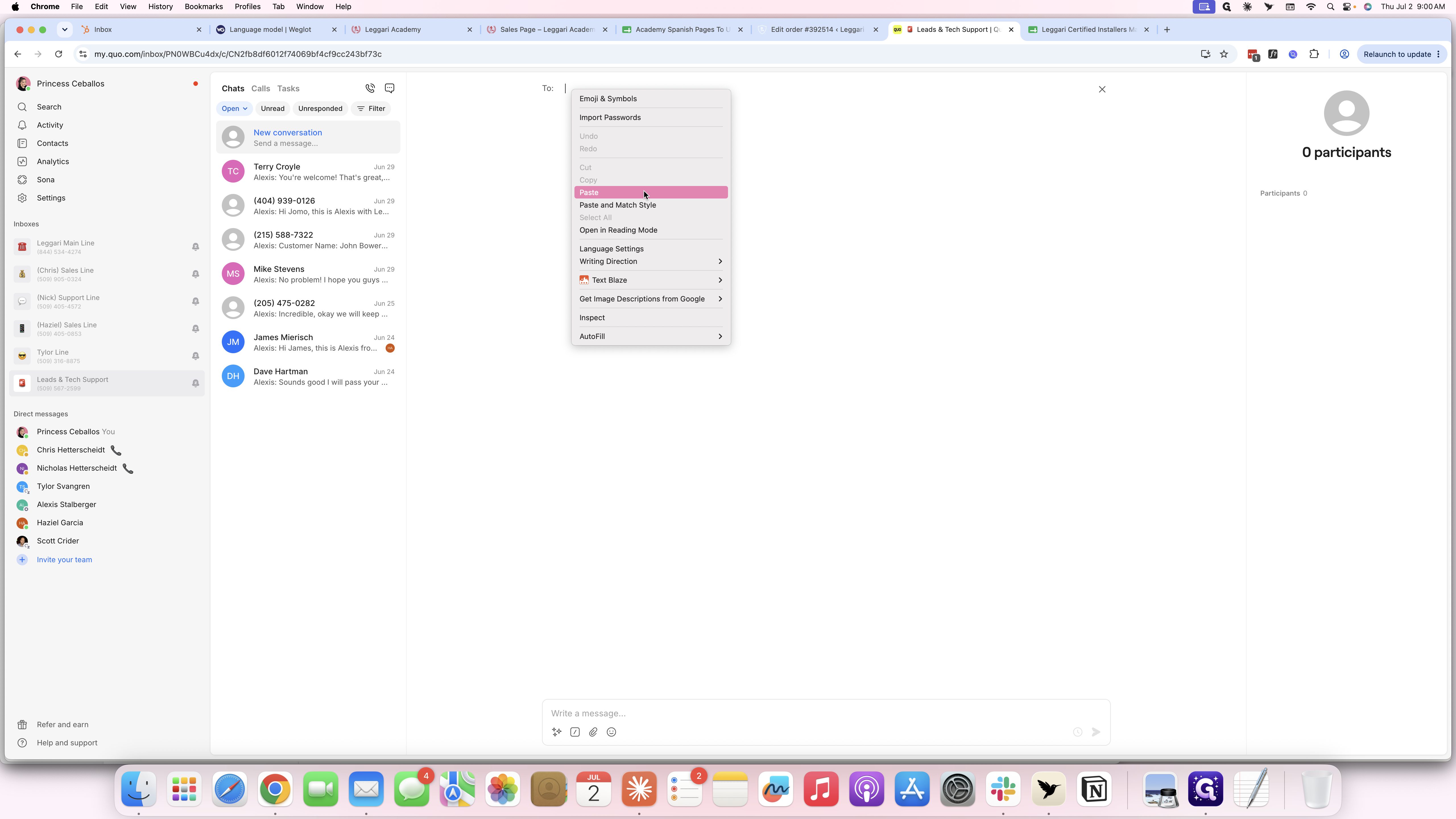Toggle notification bell for (Nick) Support Line
This screenshot has height=819, width=1456.
pos(195,301)
